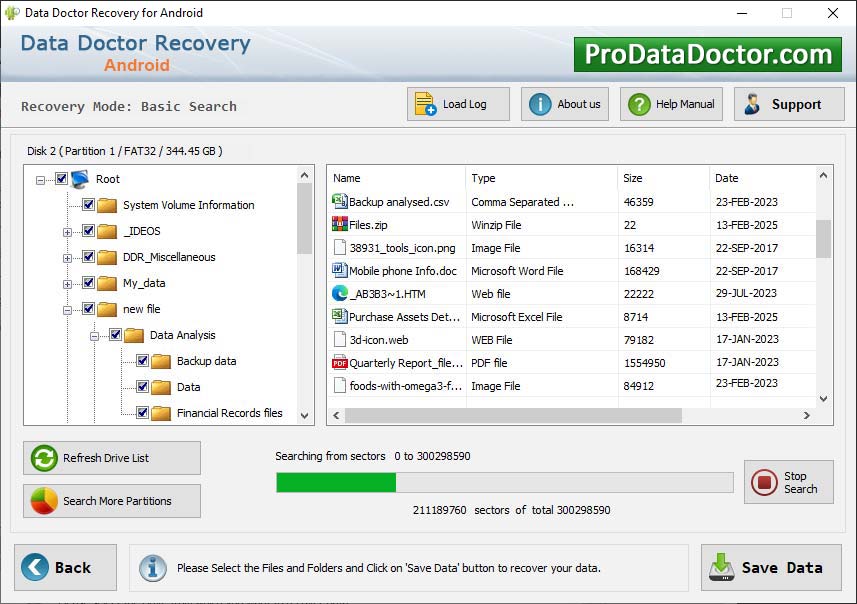Click the green search progress bar

click(340, 482)
